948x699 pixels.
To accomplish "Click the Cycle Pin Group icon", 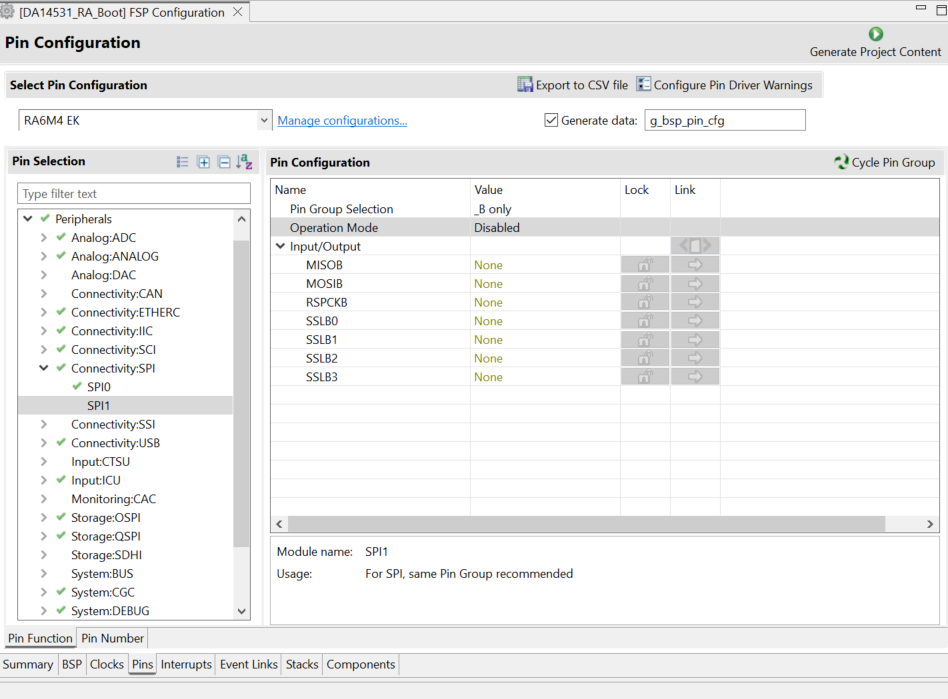I will coord(841,162).
